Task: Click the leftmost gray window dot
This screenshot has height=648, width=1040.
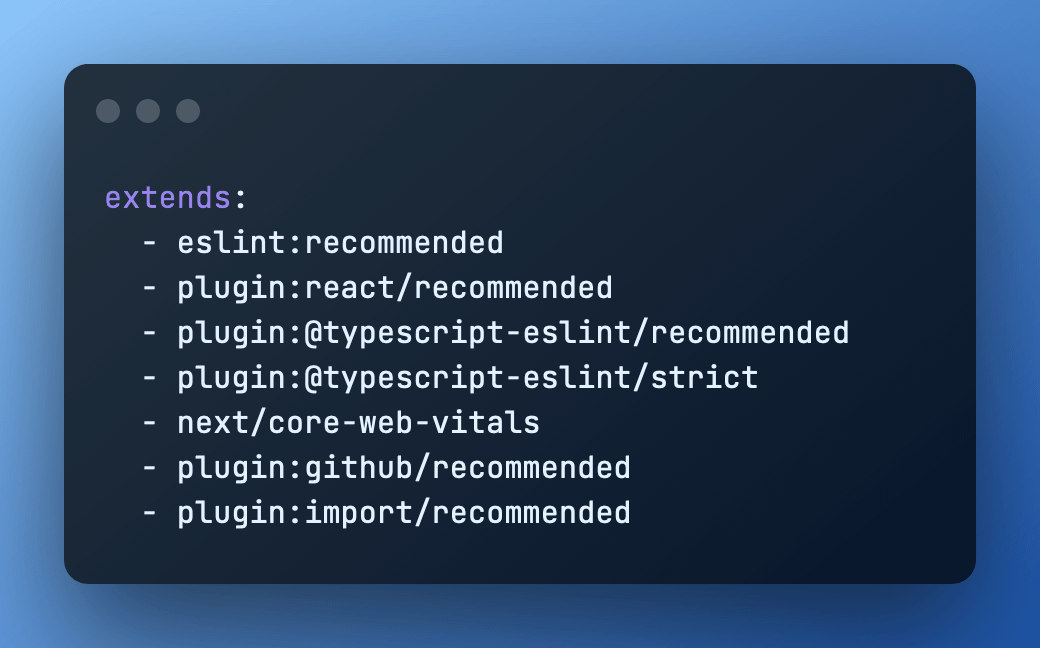Action: (x=108, y=111)
